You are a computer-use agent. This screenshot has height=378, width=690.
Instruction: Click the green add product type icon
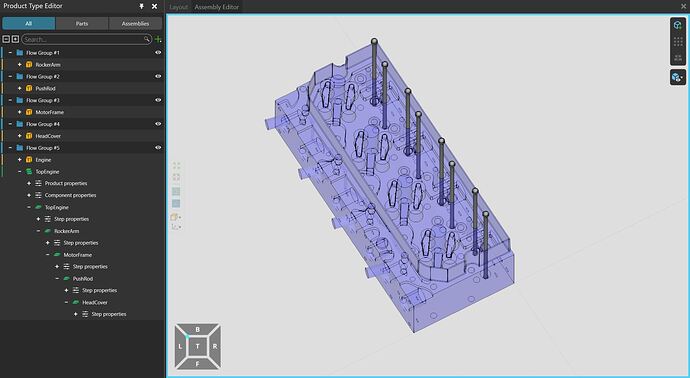(x=158, y=40)
